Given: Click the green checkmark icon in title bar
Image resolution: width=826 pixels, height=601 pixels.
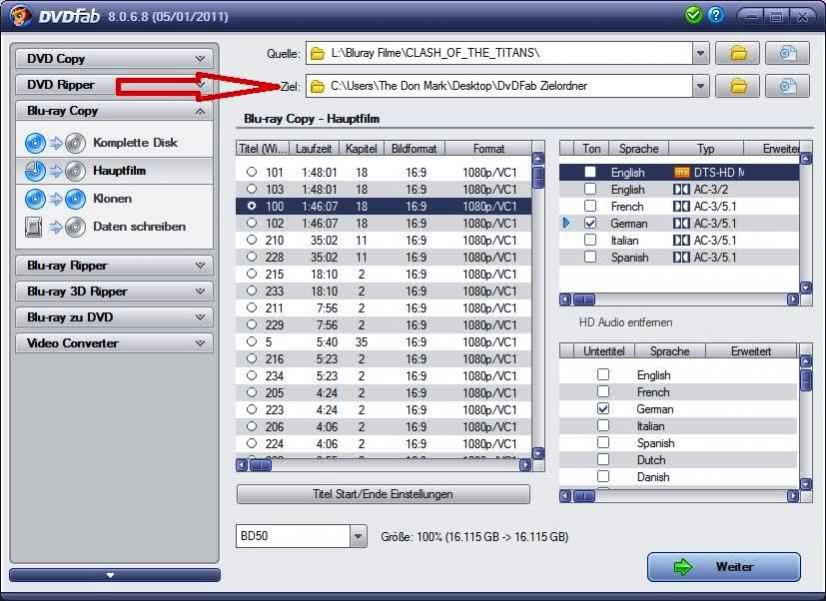Looking at the screenshot, I should [694, 16].
